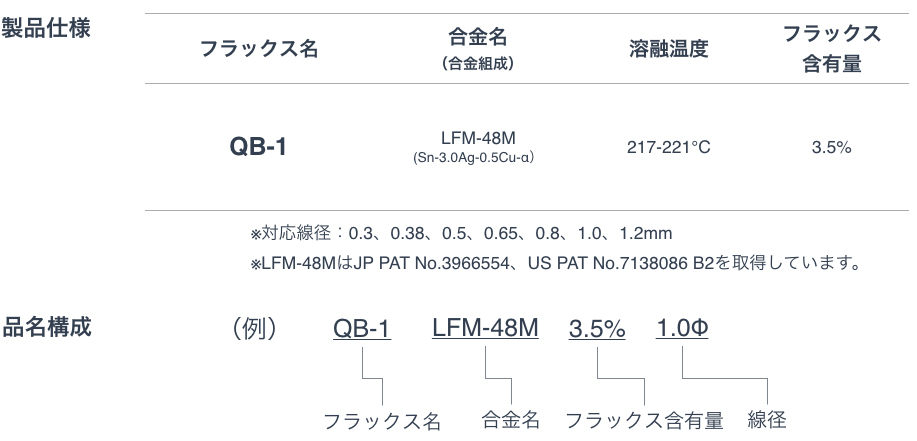Screen dimensions: 917x441
Task: Select the フラックス名 column header
Action: (259, 48)
